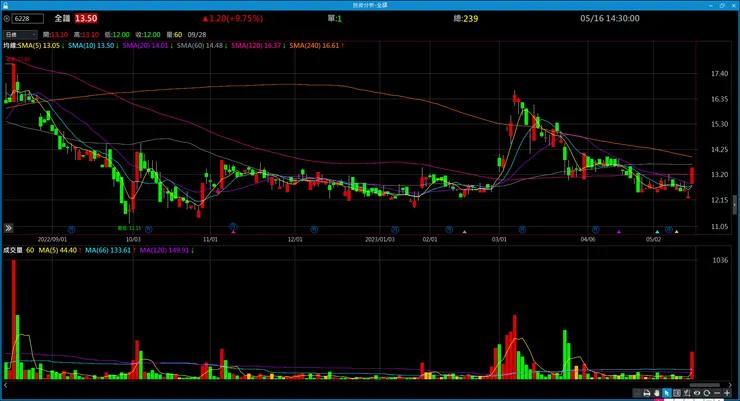Click the last price 13.50 box

click(x=86, y=19)
